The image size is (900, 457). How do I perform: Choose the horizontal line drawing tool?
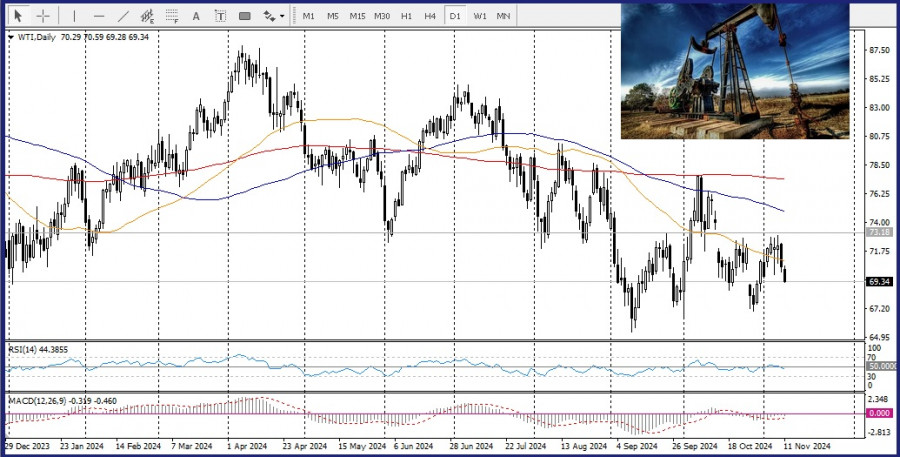98,16
